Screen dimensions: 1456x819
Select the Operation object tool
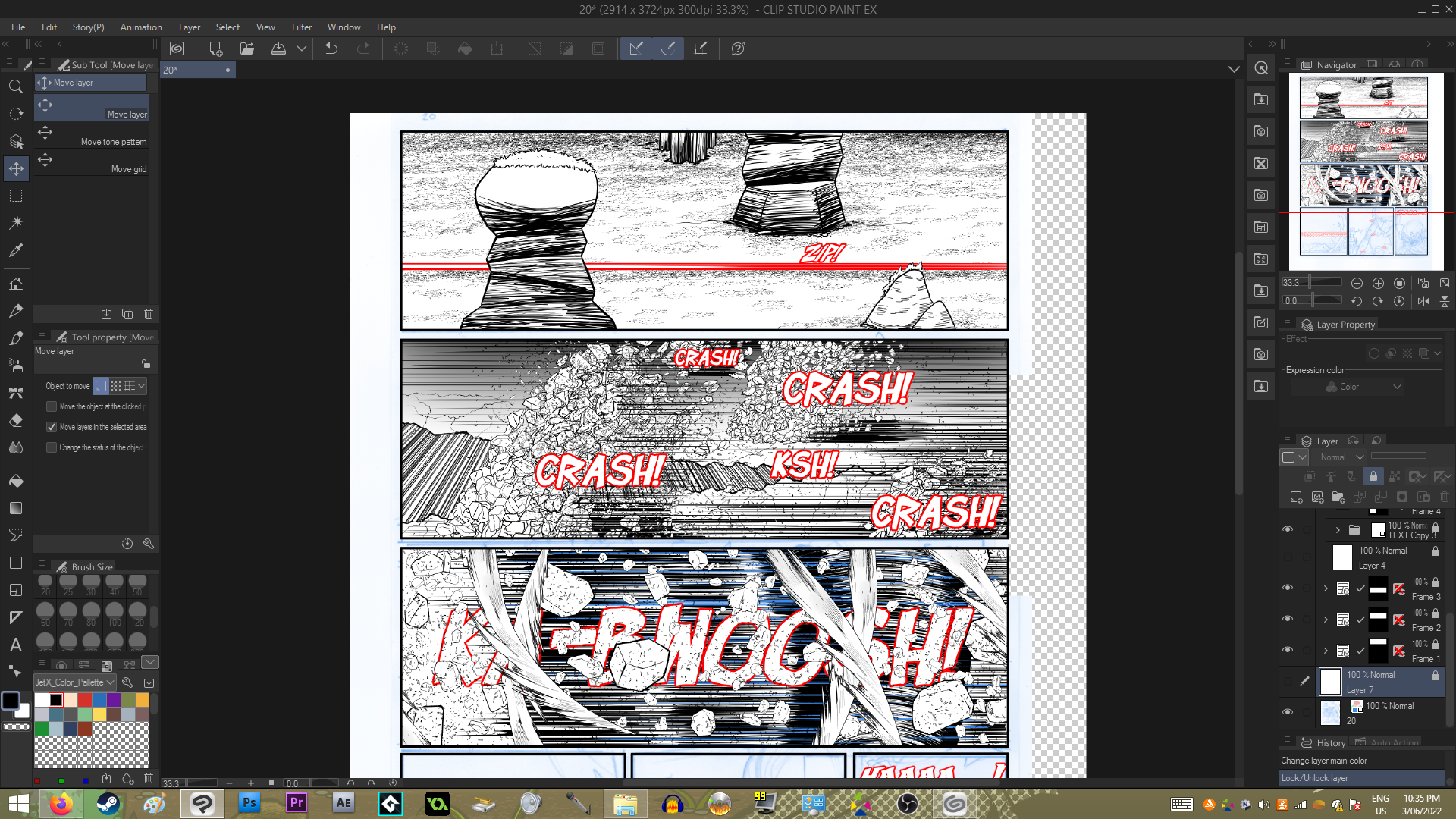coord(15,141)
